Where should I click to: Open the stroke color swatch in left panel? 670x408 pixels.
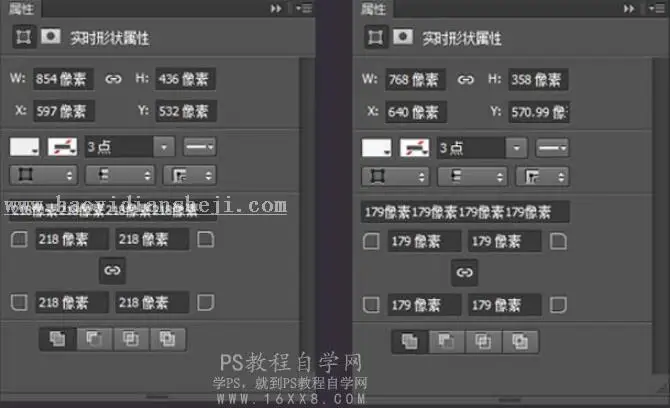pyautogui.click(x=62, y=147)
